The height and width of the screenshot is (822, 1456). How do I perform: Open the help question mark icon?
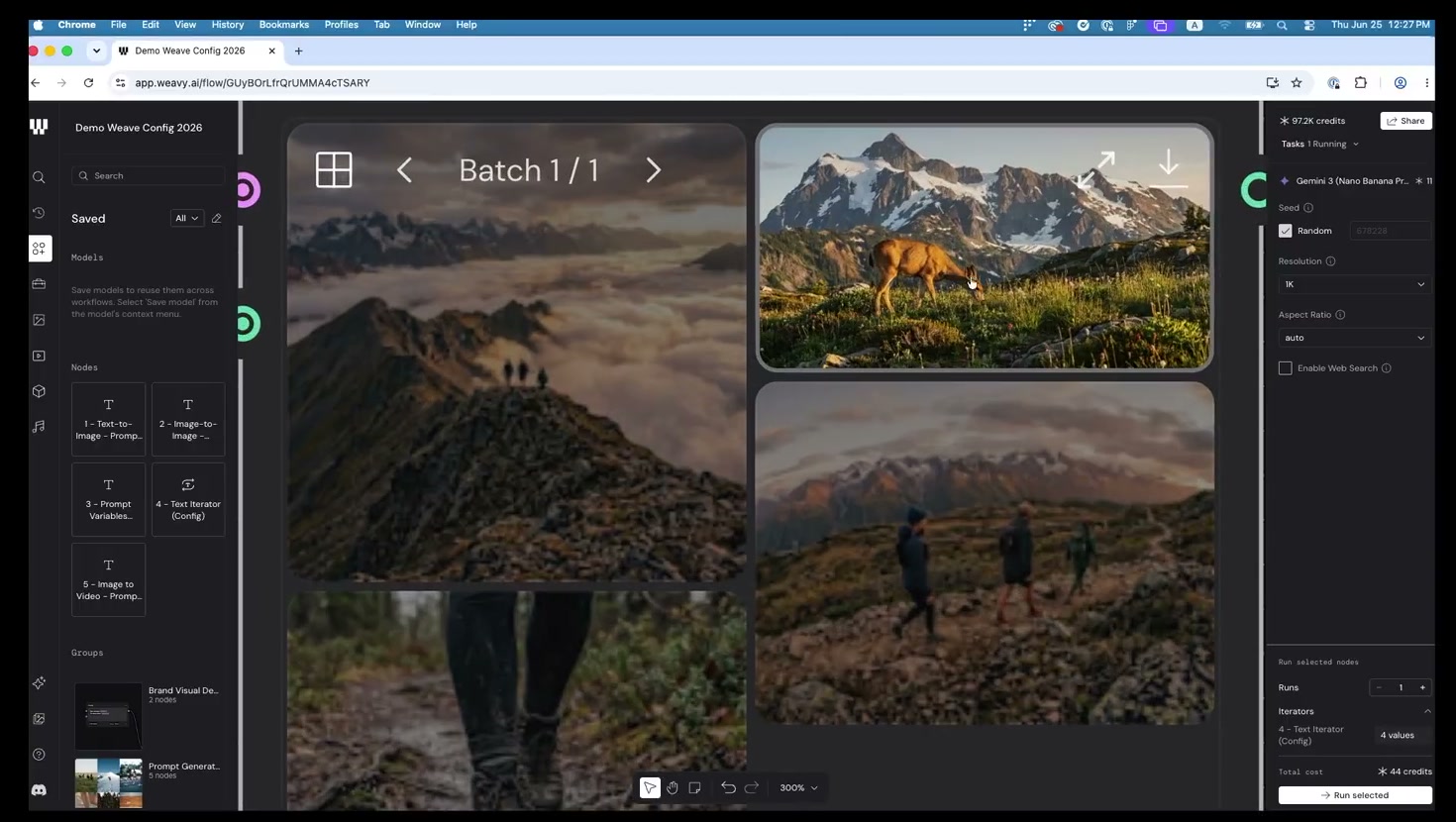tap(39, 755)
